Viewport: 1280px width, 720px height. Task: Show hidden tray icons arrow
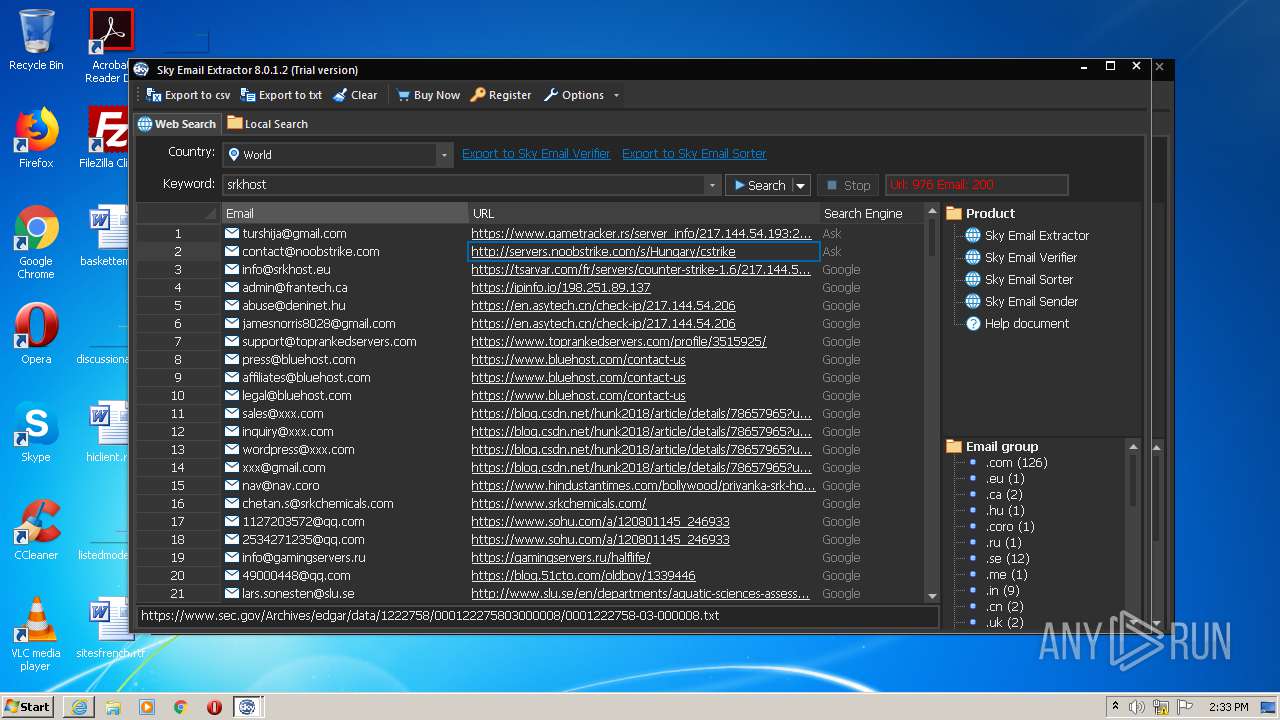[1115, 707]
